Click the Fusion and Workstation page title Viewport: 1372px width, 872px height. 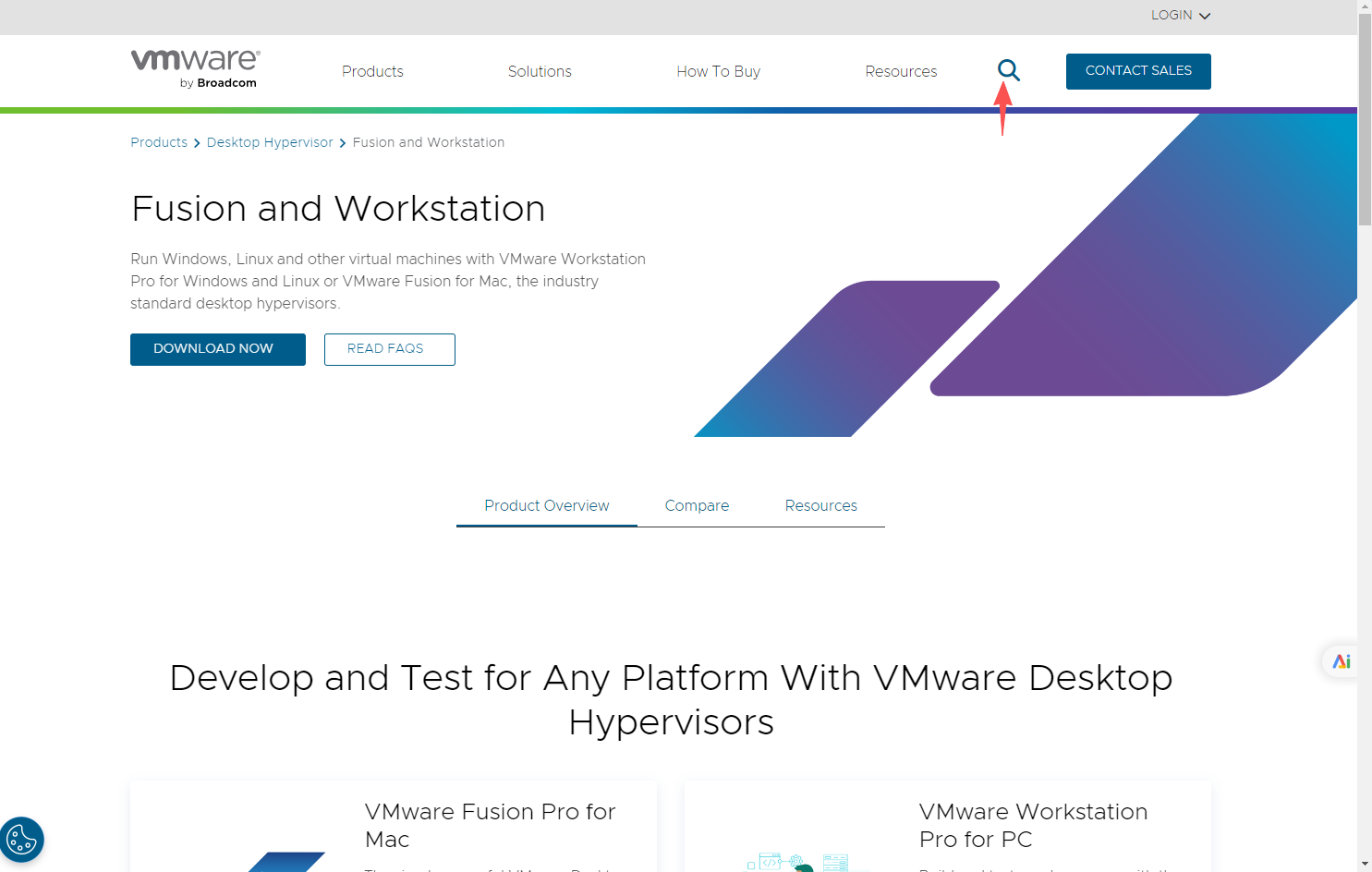coord(338,209)
